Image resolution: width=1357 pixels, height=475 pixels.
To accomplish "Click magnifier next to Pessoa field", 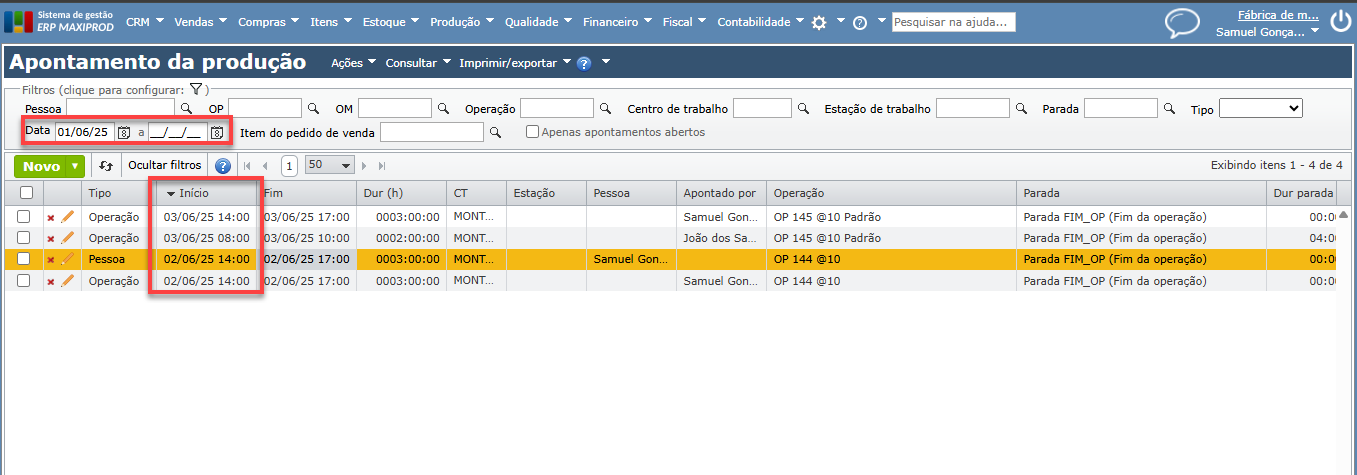I will 185,108.
